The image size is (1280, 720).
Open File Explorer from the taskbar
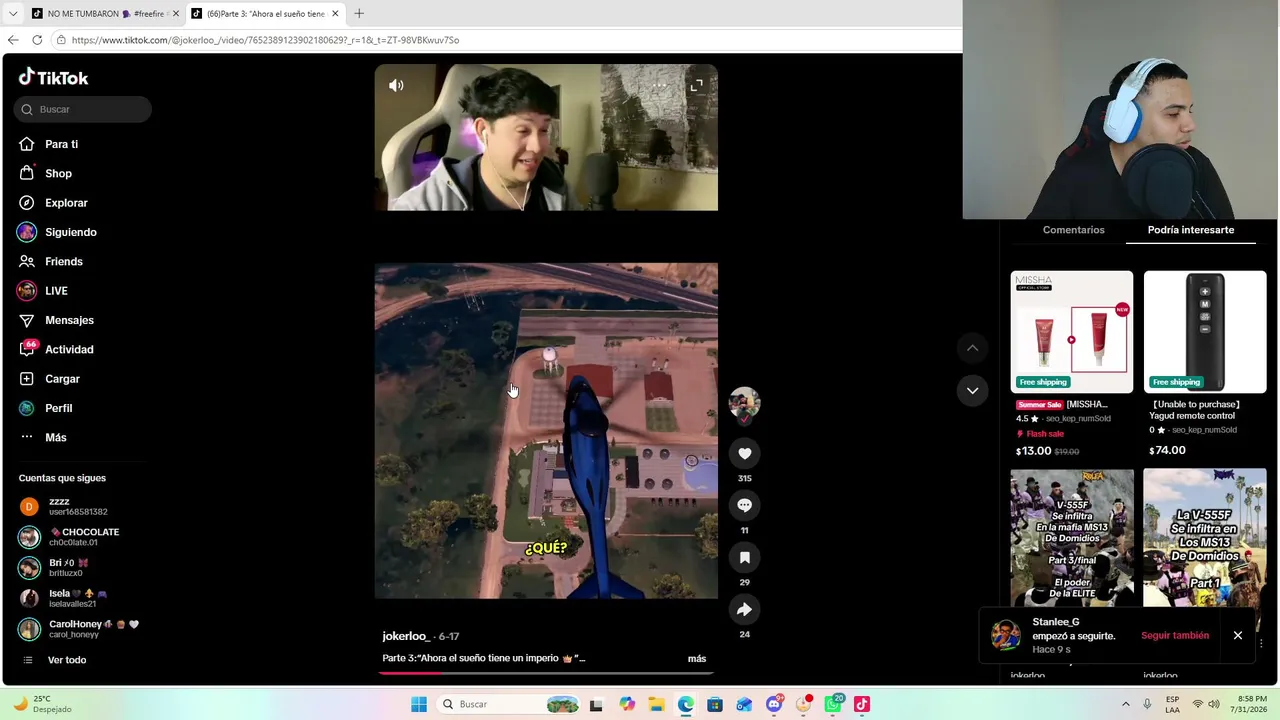(x=656, y=704)
